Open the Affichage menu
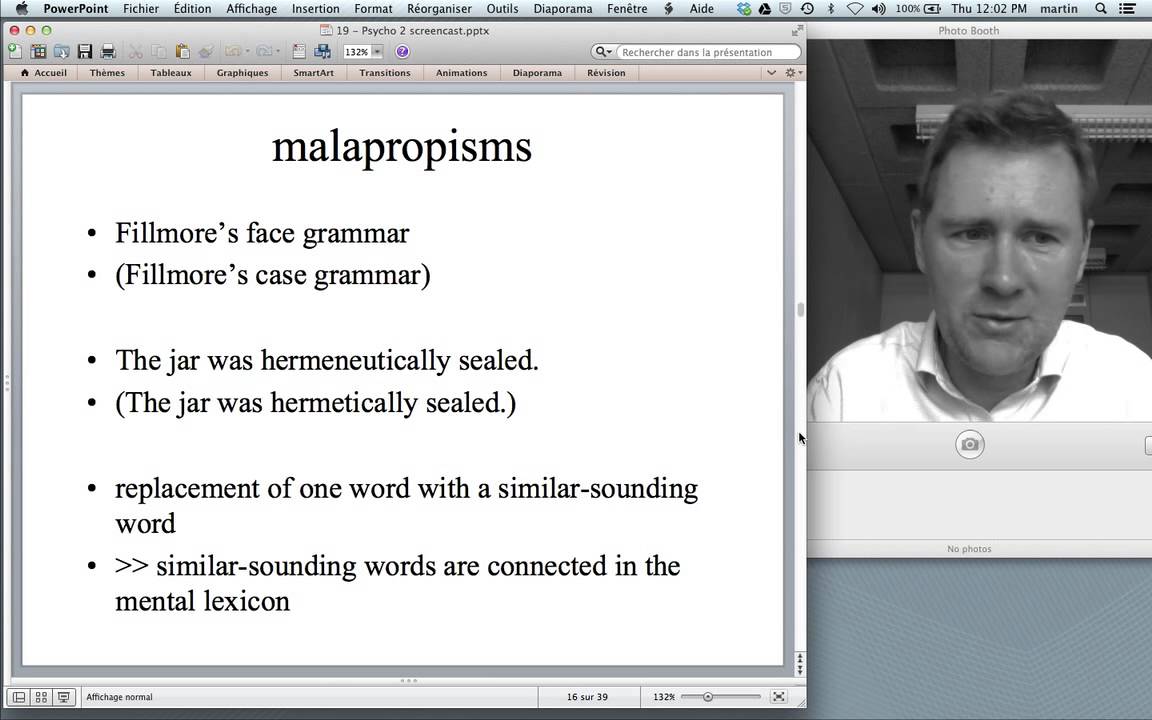Image resolution: width=1152 pixels, height=720 pixels. tap(251, 9)
